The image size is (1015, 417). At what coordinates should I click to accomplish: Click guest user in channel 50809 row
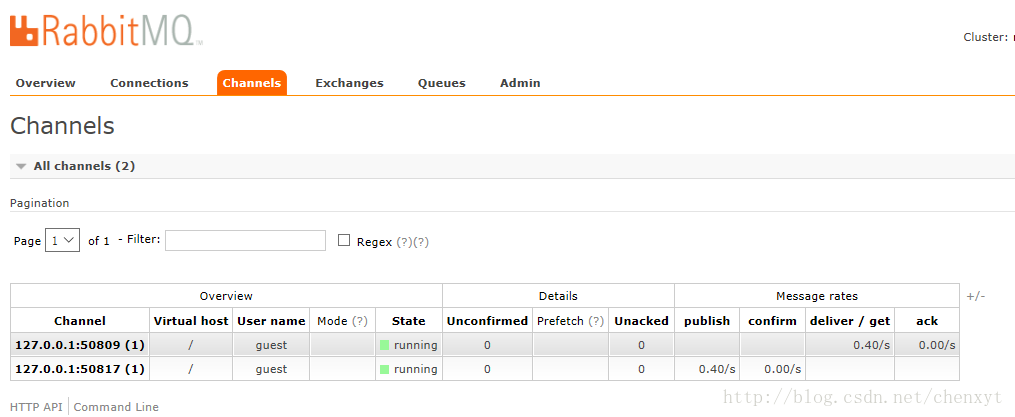[271, 345]
